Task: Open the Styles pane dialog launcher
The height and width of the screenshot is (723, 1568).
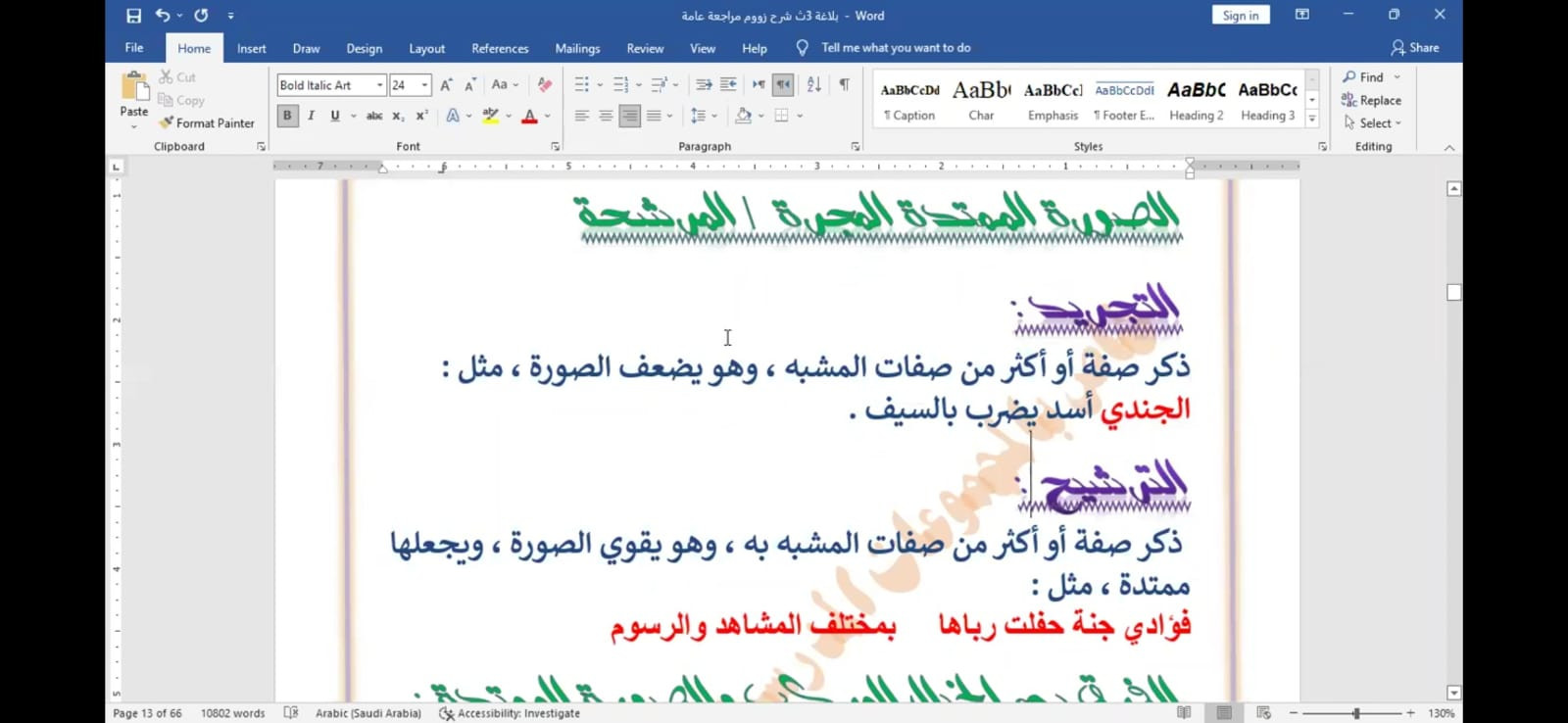Action: point(1322,147)
